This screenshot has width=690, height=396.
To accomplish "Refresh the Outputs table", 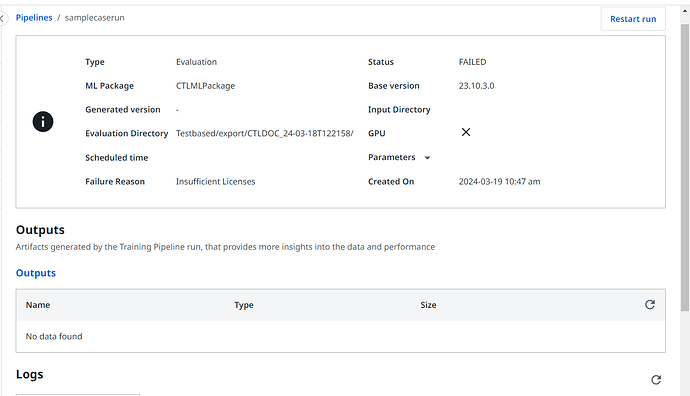I will (x=650, y=304).
